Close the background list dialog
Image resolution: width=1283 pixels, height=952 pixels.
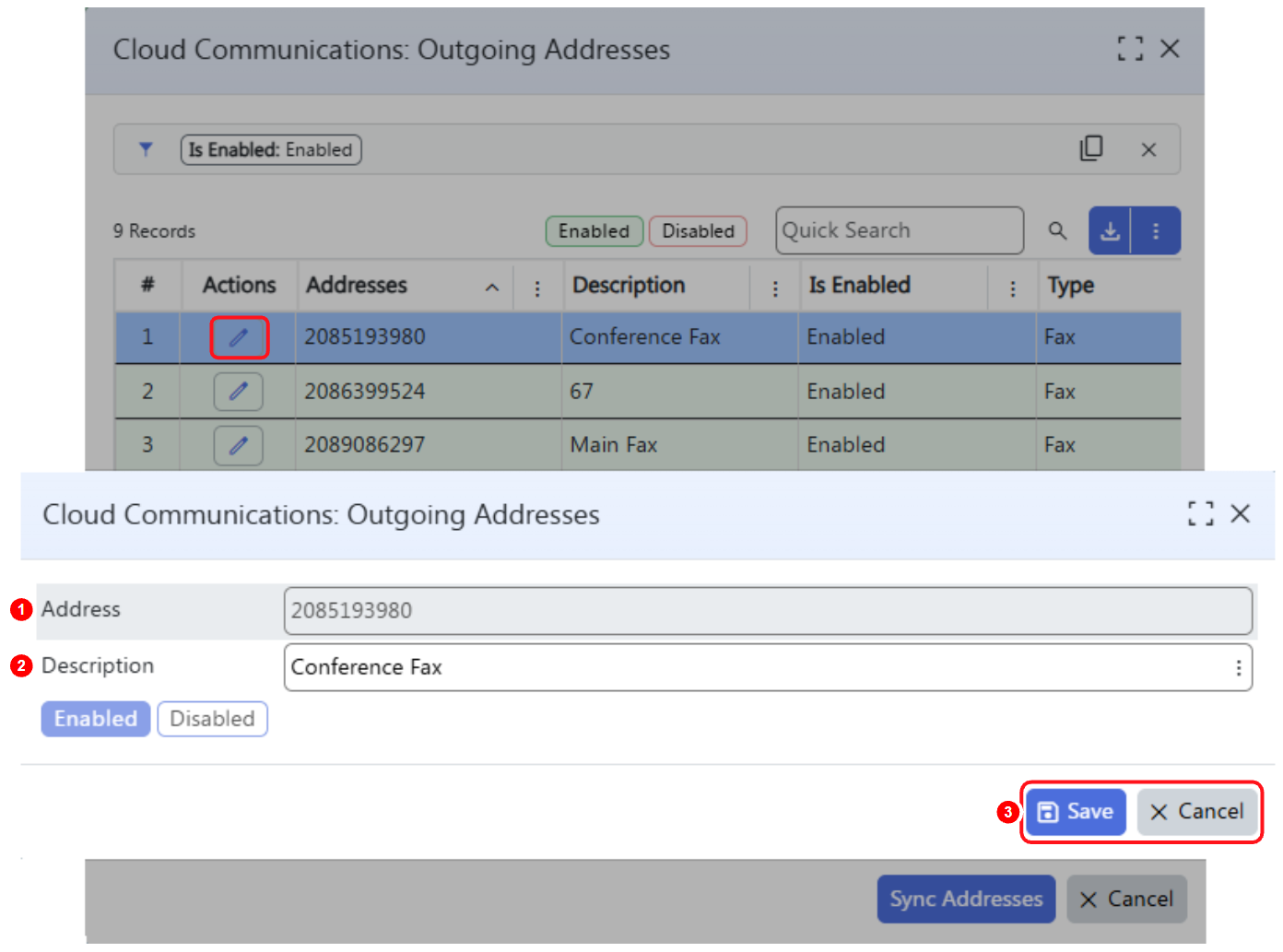click(x=1170, y=49)
